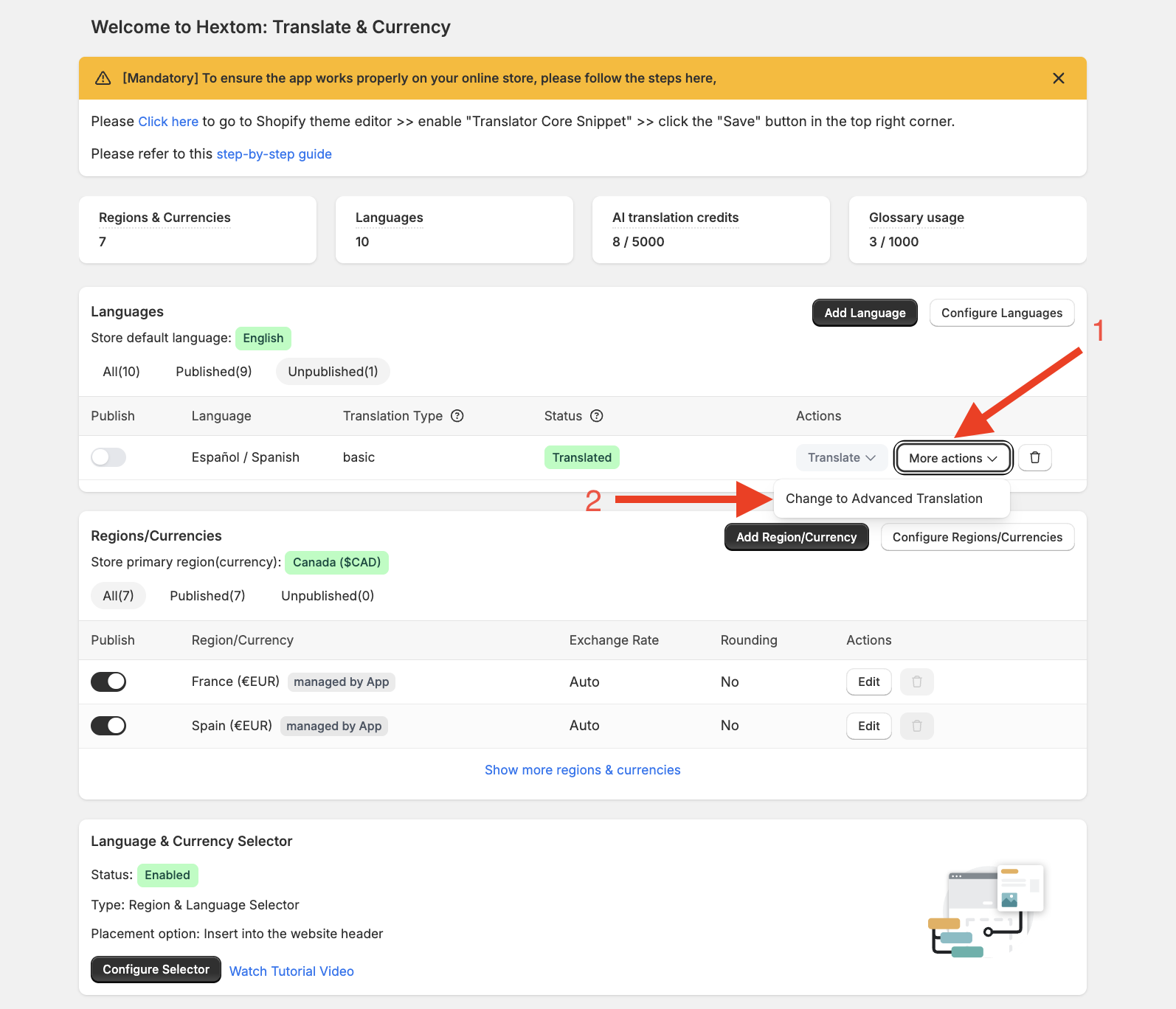Click the Canada ($CAD) primary region badge
This screenshot has height=1009, width=1176.
click(x=336, y=562)
